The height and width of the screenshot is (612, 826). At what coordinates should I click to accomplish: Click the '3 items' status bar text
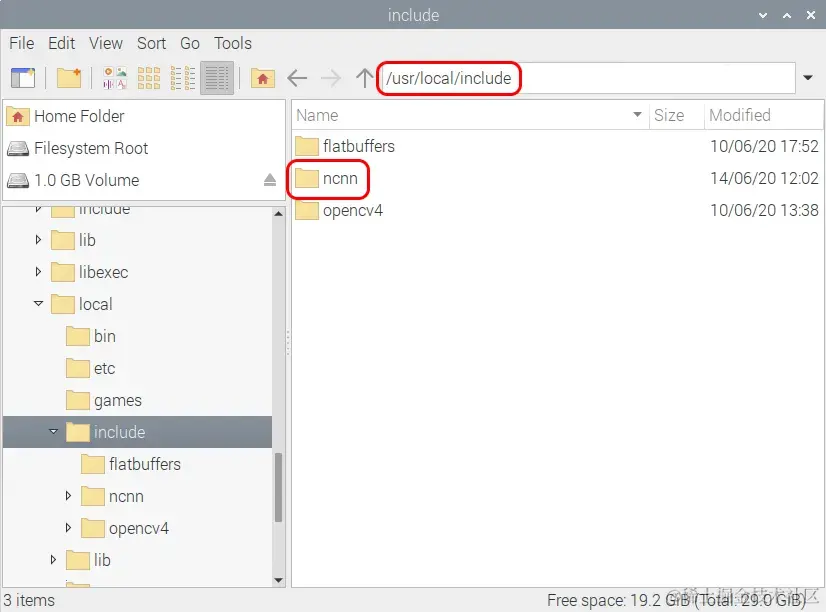pos(29,600)
